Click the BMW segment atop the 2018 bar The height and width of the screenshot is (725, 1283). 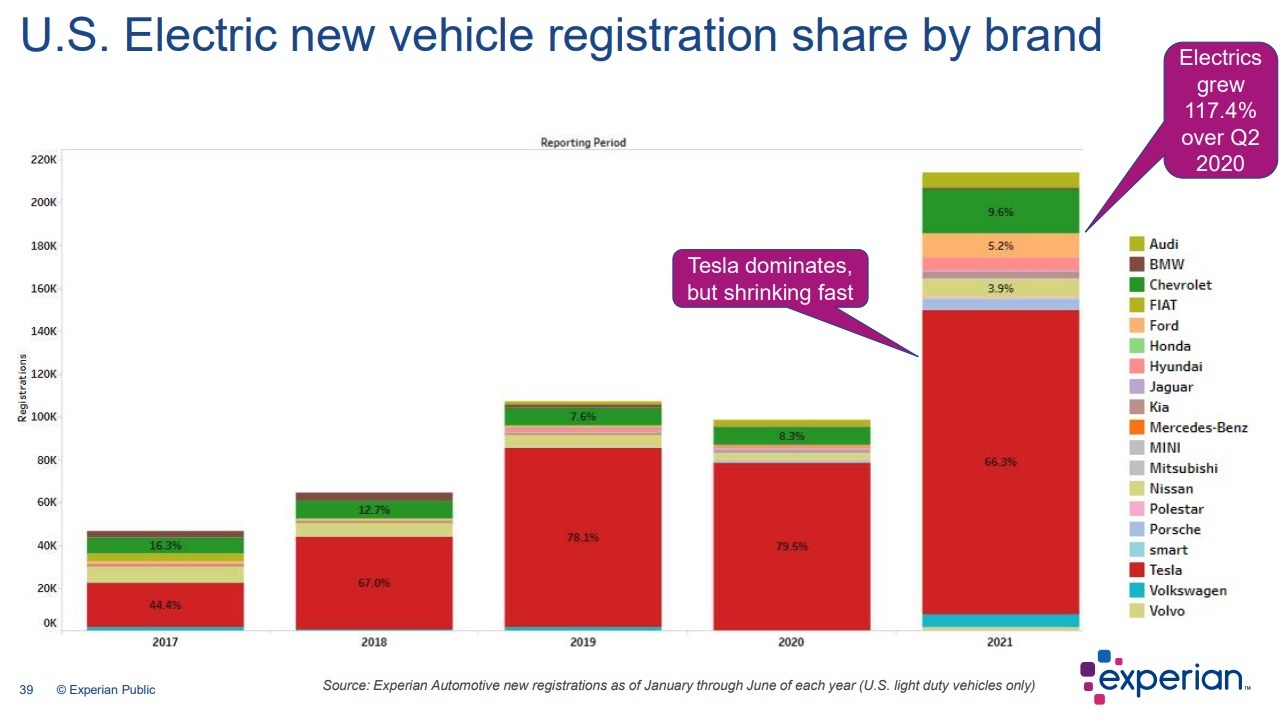point(374,496)
